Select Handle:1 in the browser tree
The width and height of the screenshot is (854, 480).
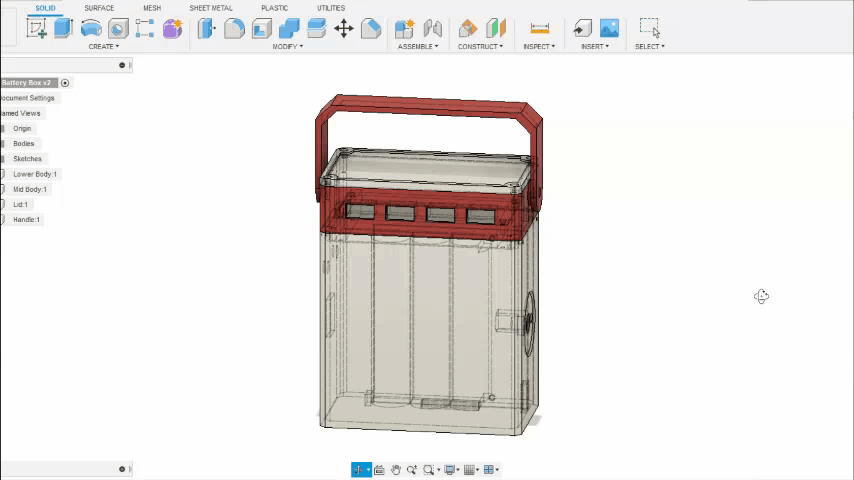(27, 219)
